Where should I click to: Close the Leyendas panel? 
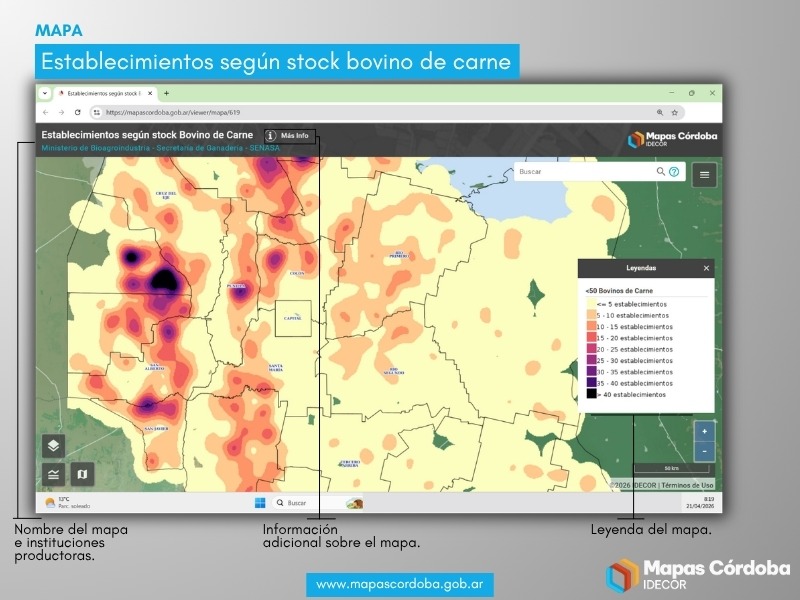pos(706,268)
